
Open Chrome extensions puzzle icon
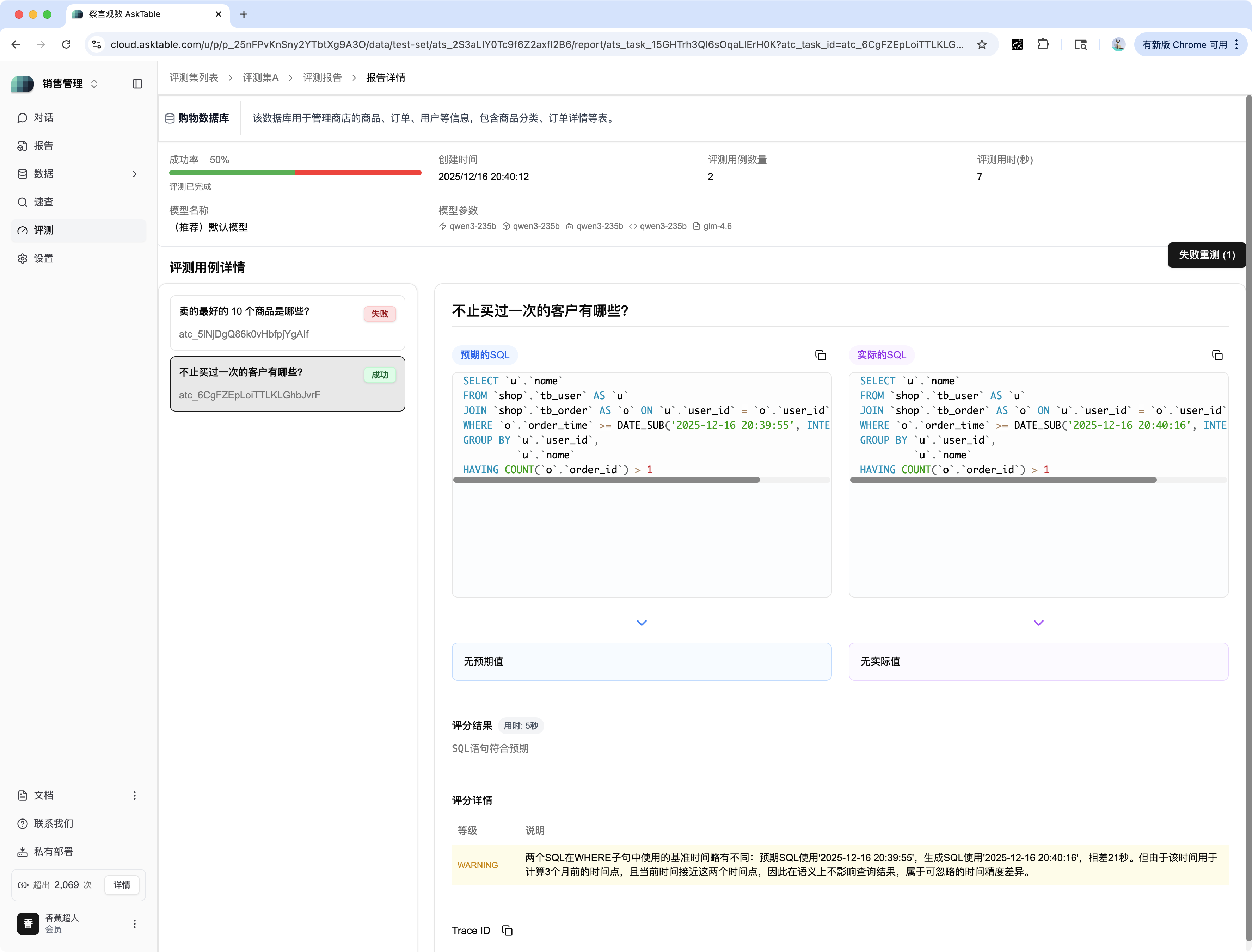[1043, 45]
